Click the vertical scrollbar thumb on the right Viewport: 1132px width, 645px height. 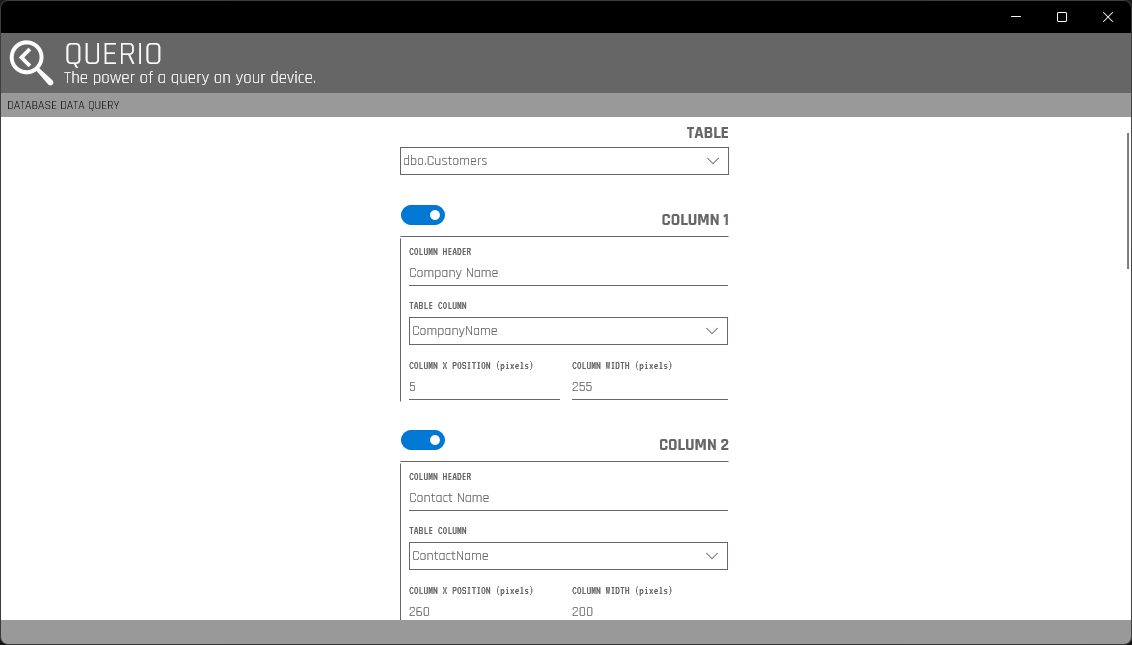pyautogui.click(x=1128, y=200)
